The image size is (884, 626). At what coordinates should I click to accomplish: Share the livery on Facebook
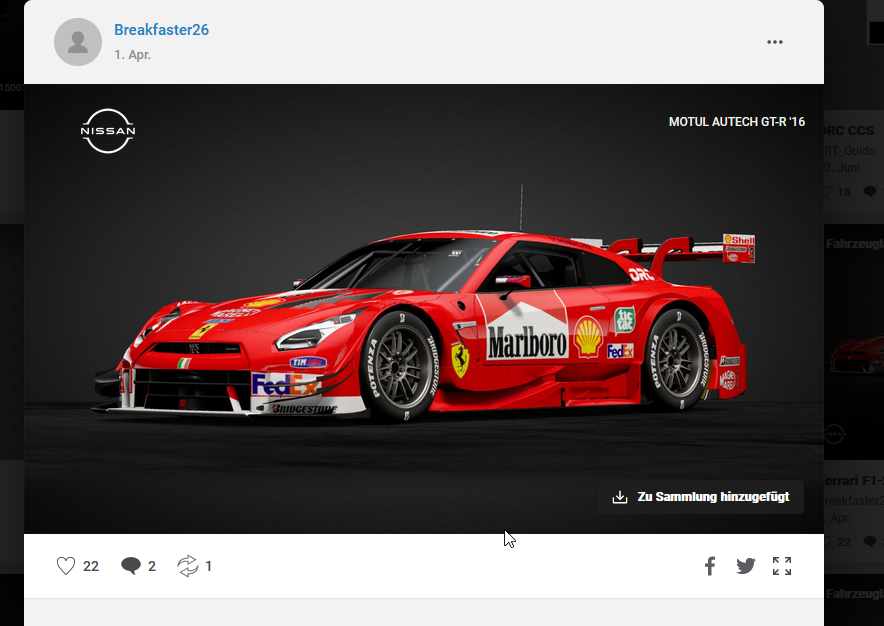(710, 566)
